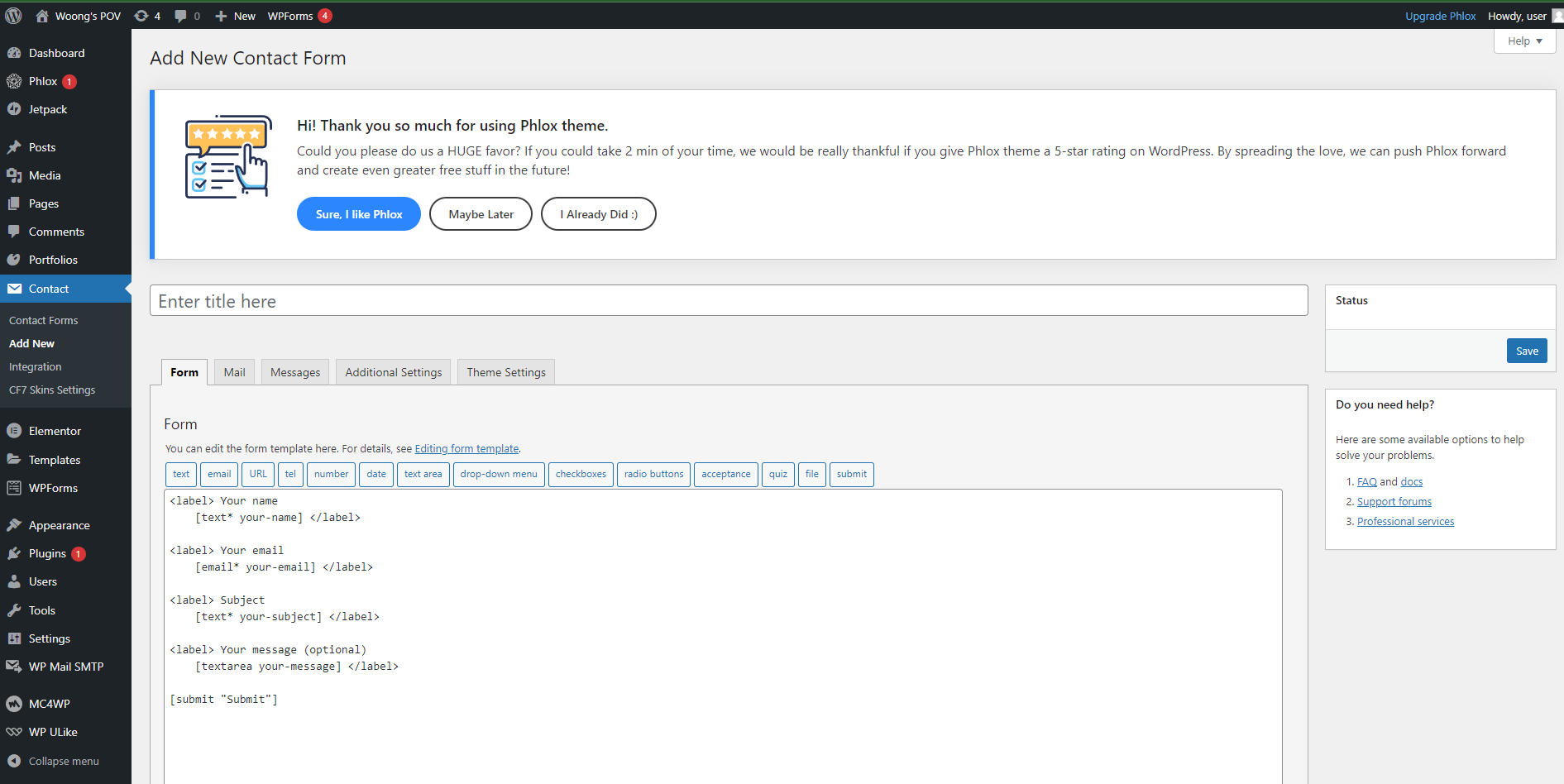Screen dimensions: 1564x784
Task: Open the Editing form template link
Action: [x=466, y=448]
